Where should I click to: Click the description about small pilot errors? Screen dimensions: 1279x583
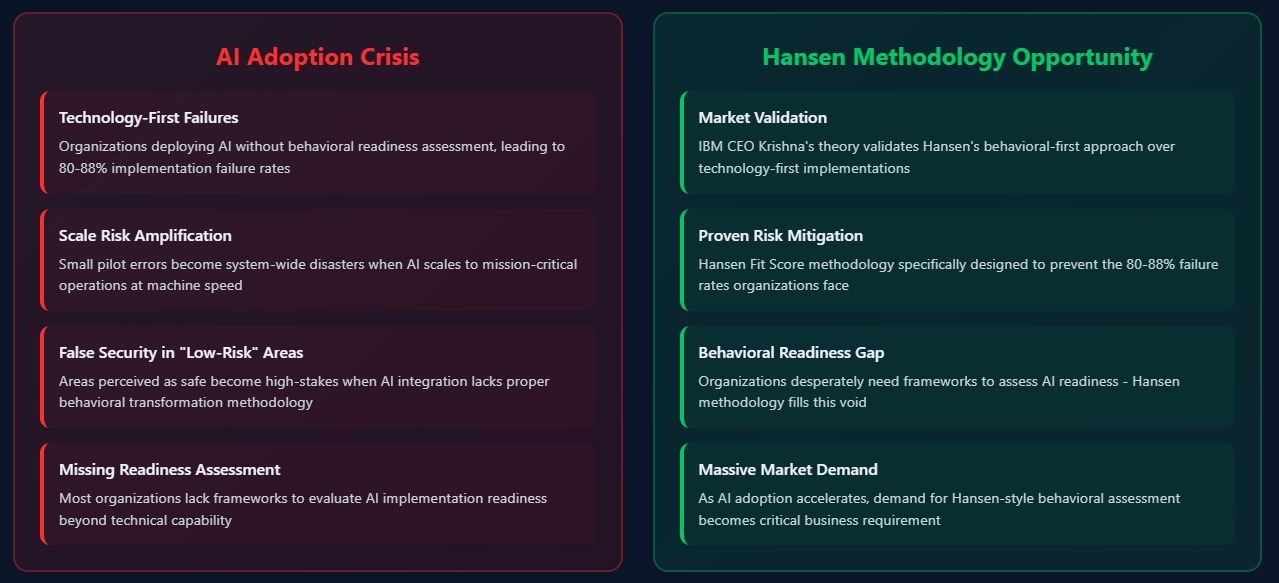(318, 275)
